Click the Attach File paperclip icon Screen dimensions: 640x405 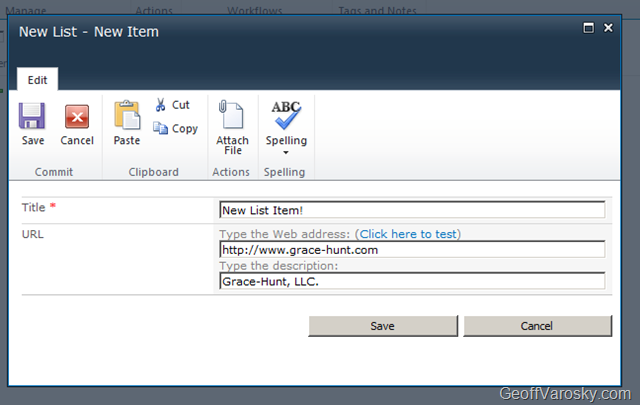click(x=232, y=116)
